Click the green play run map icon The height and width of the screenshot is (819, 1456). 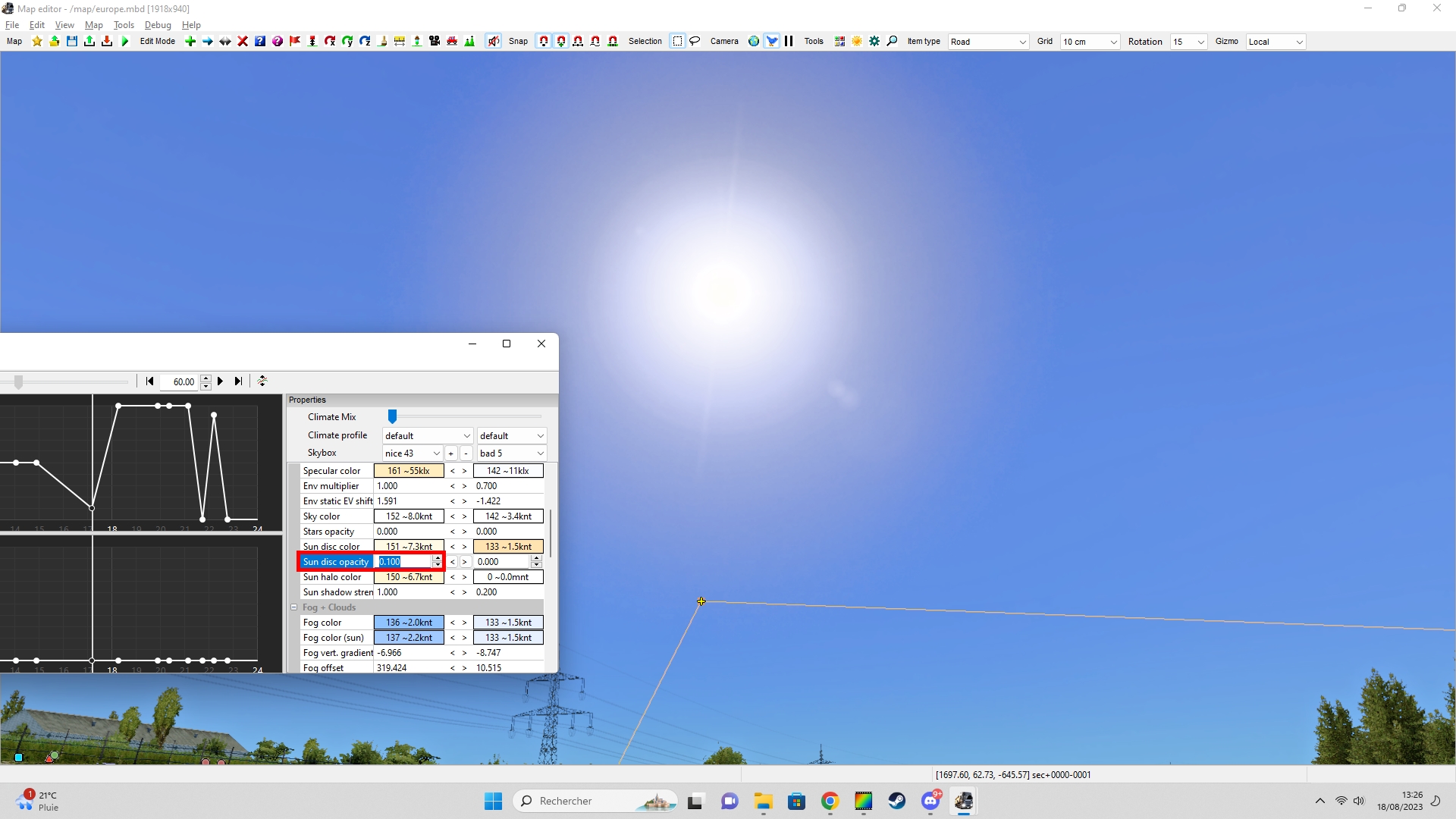tap(125, 42)
